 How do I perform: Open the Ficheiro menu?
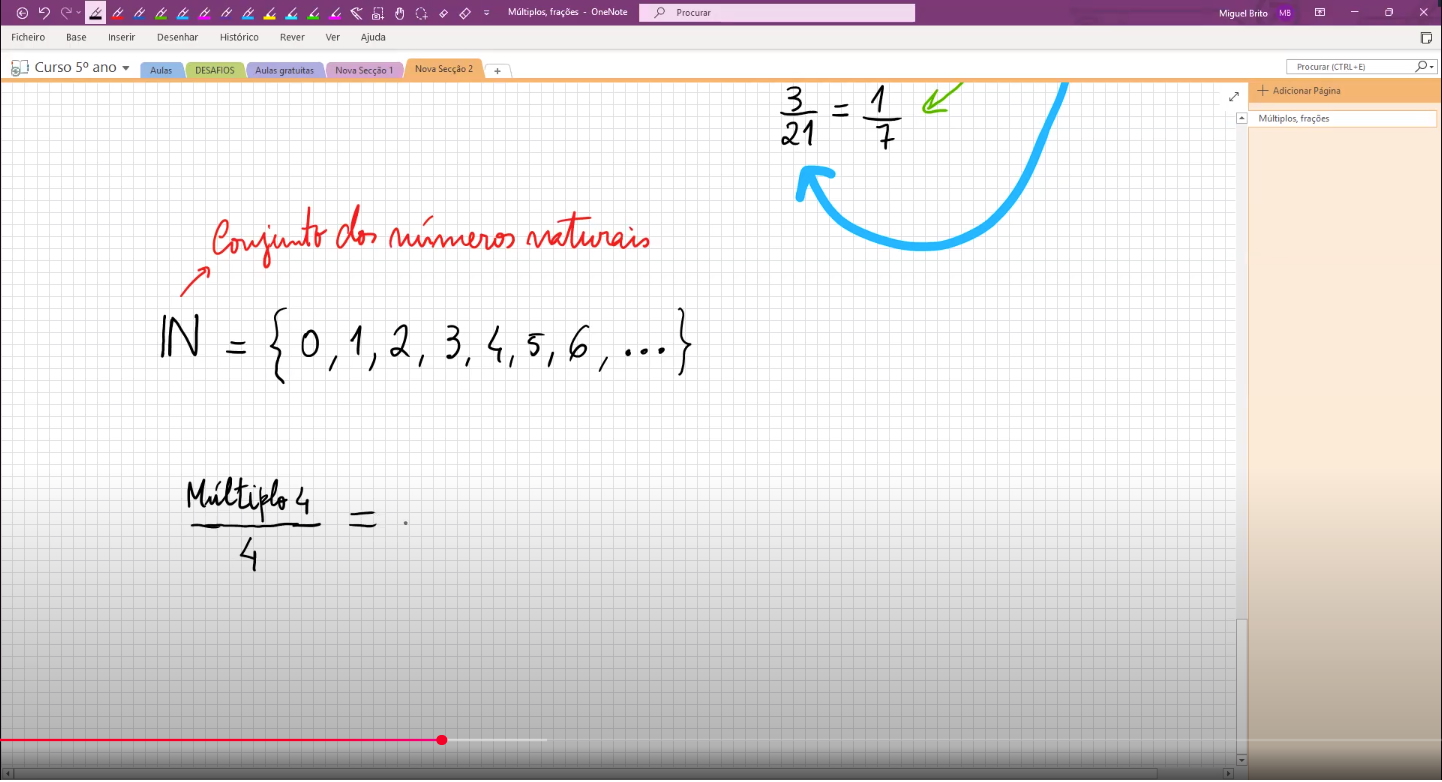(x=28, y=37)
